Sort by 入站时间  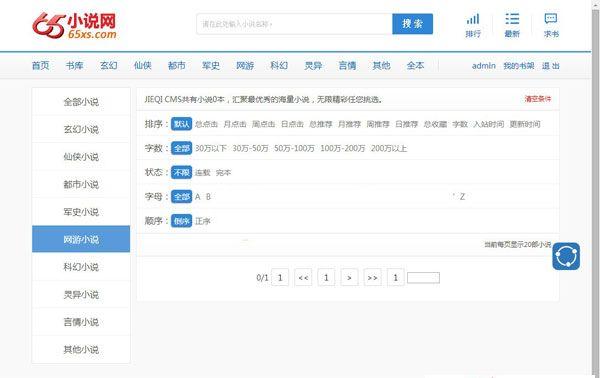tap(489, 124)
